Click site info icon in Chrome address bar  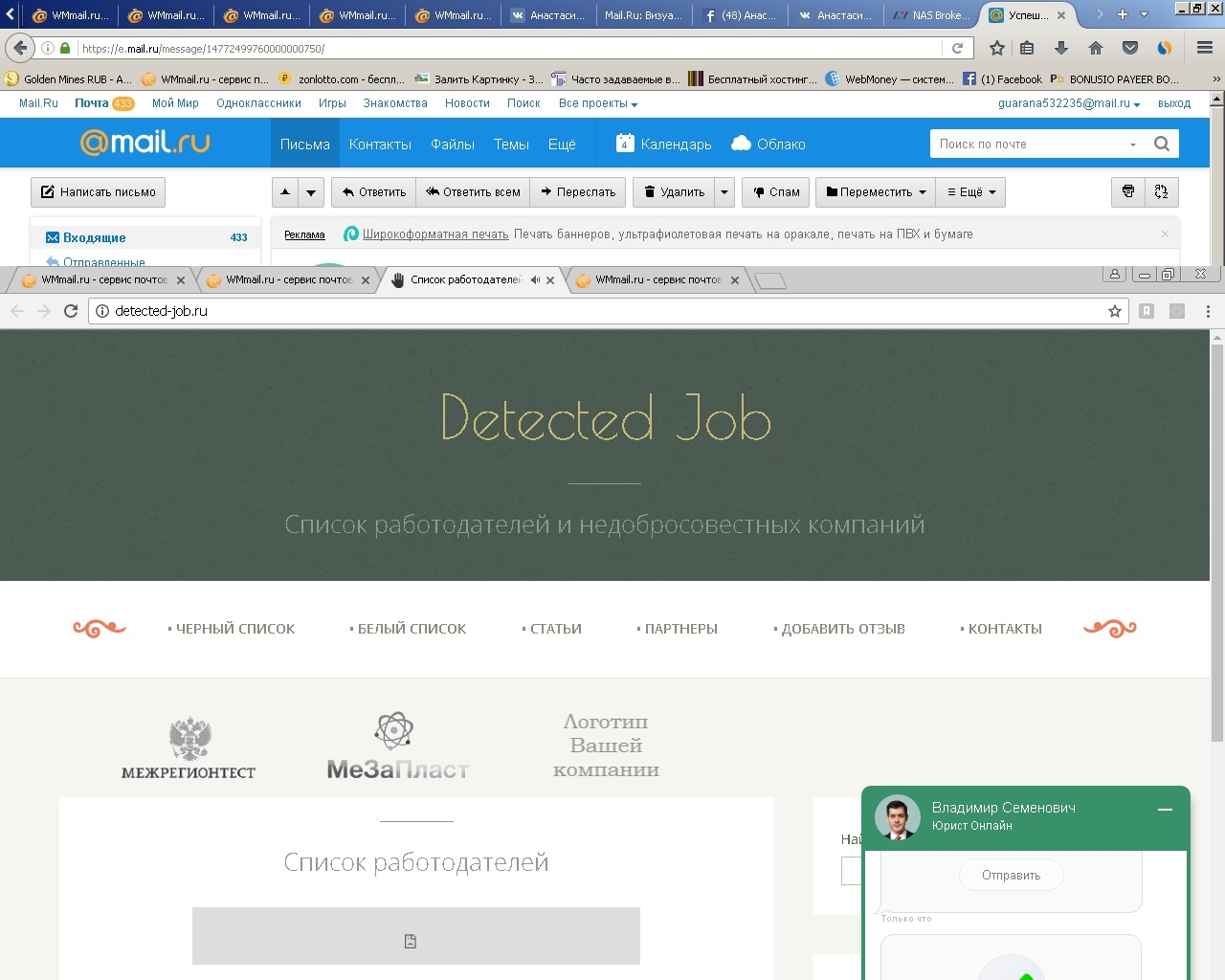102,311
